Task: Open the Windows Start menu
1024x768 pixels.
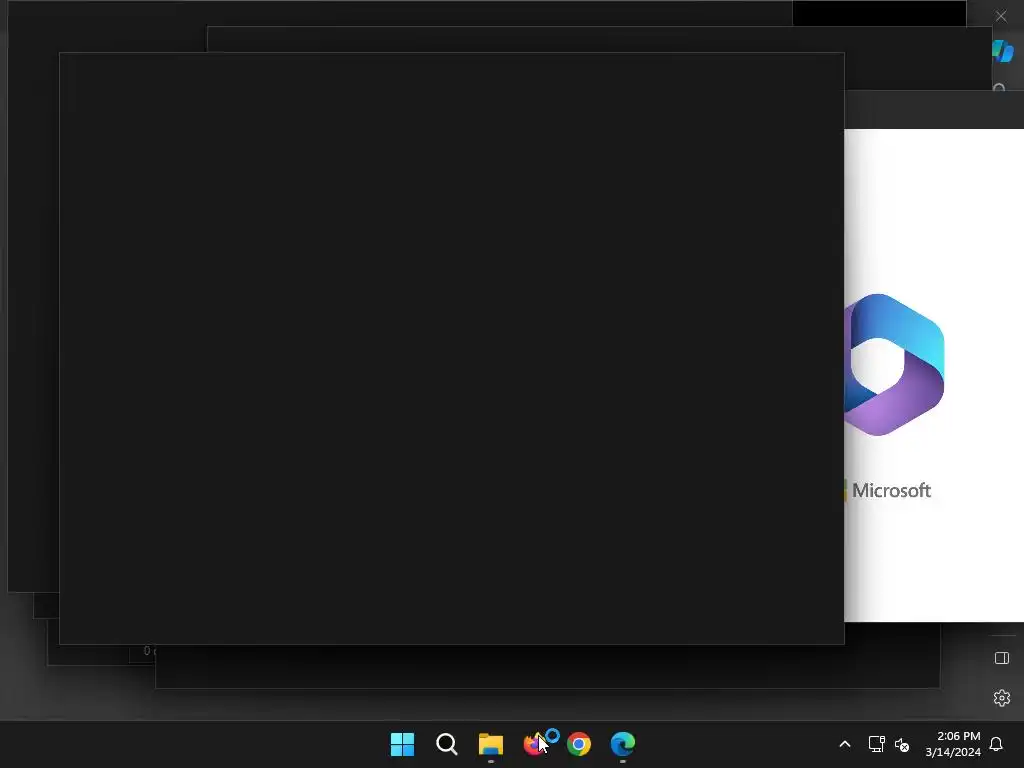Action: pos(402,744)
